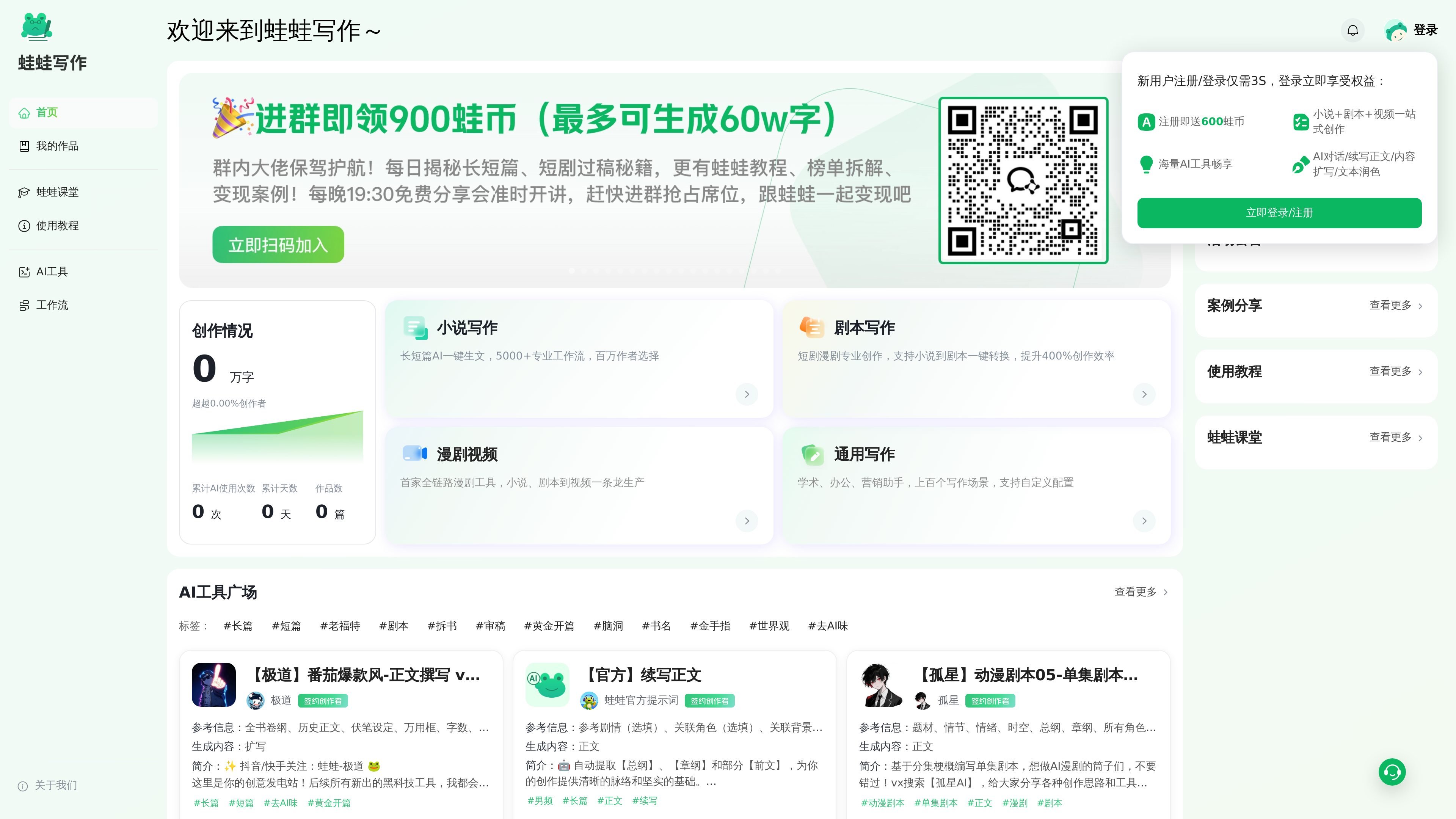Open 剧本写作 via its arrow button
1456x819 pixels.
[x=1144, y=394]
